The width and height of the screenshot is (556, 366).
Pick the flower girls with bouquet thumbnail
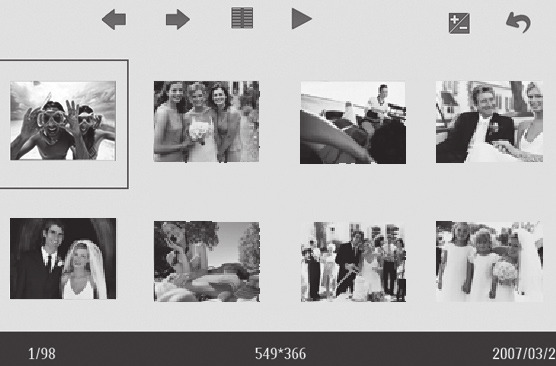(x=489, y=262)
